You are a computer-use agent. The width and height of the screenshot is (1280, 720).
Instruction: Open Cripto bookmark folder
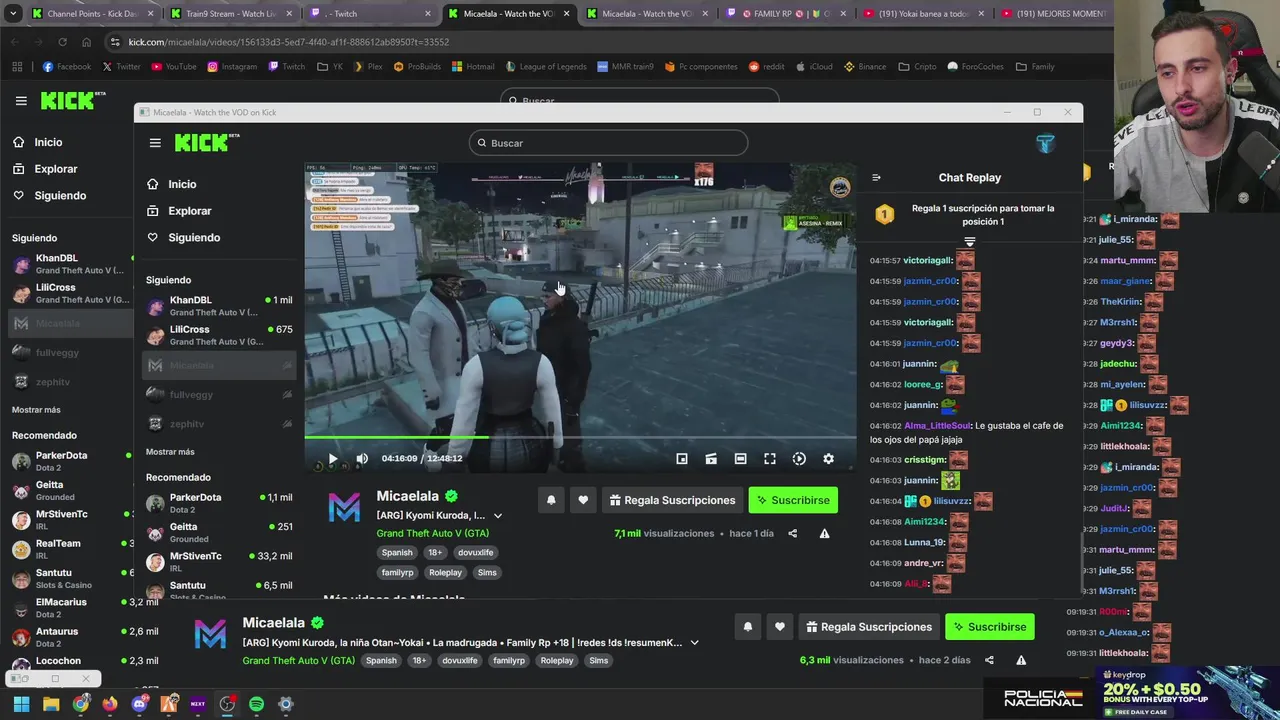pyautogui.click(x=918, y=67)
